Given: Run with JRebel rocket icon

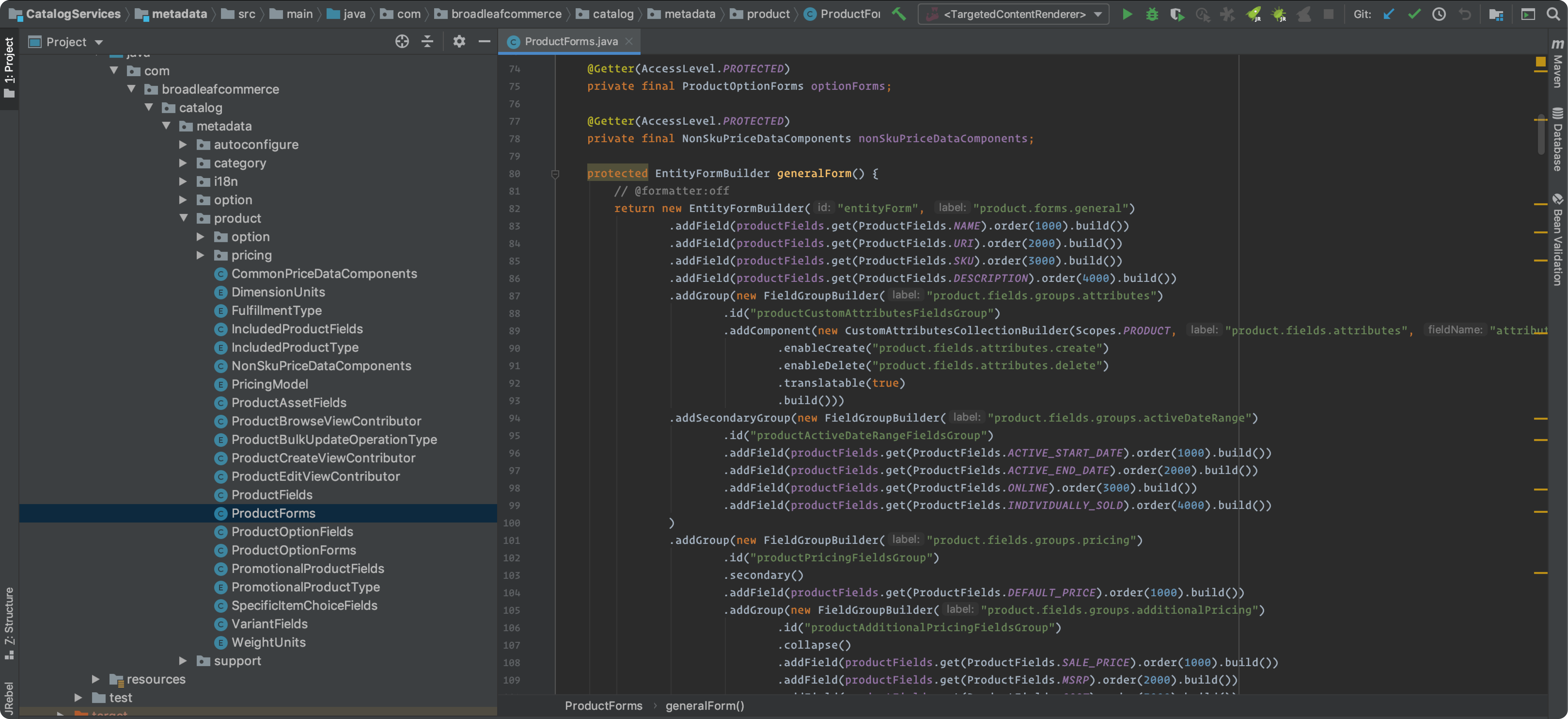Looking at the screenshot, I should click(x=1253, y=14).
